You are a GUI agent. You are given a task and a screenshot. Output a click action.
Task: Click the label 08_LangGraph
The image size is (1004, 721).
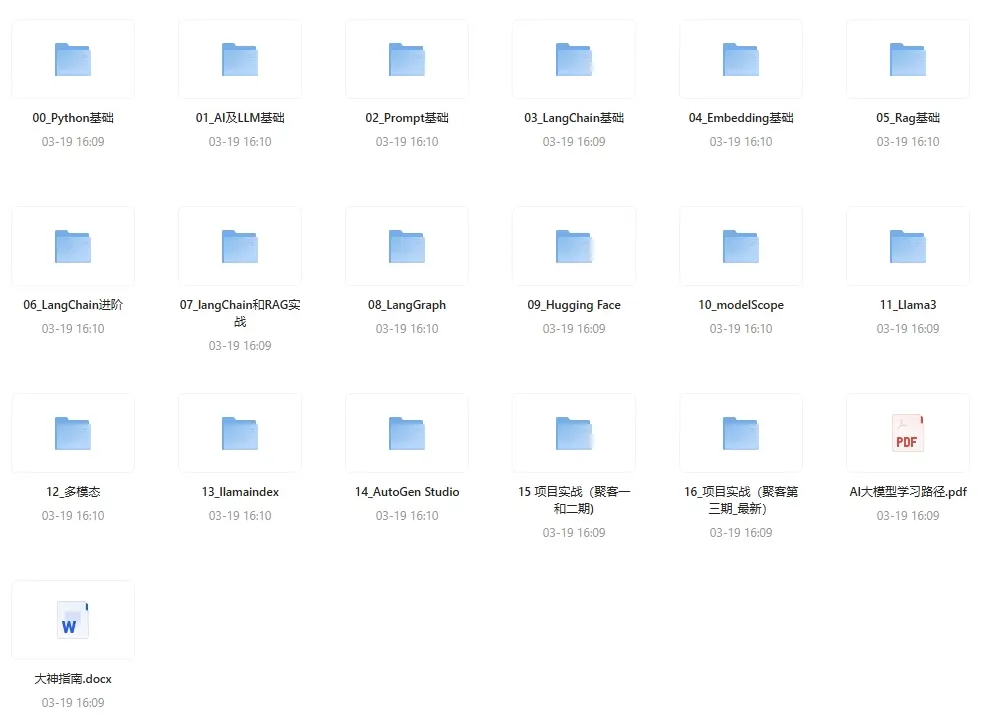407,305
